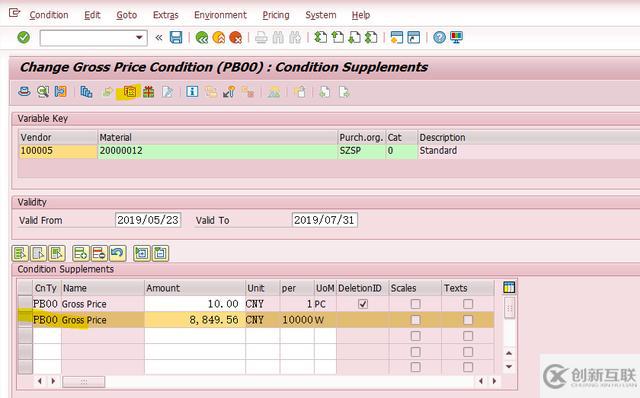Select row selector for 10.00 CNY row
Viewport: 640px width, 398px height.
coord(25,304)
